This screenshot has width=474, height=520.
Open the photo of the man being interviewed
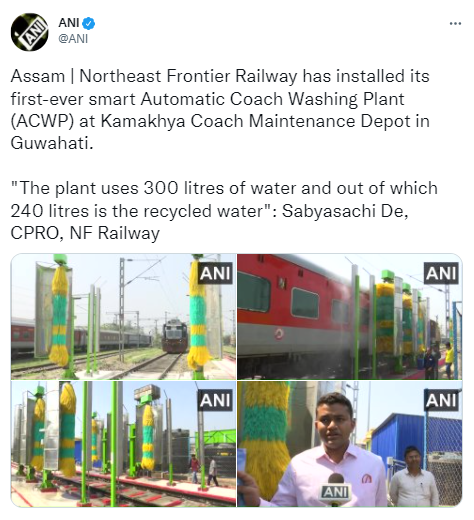[350, 444]
